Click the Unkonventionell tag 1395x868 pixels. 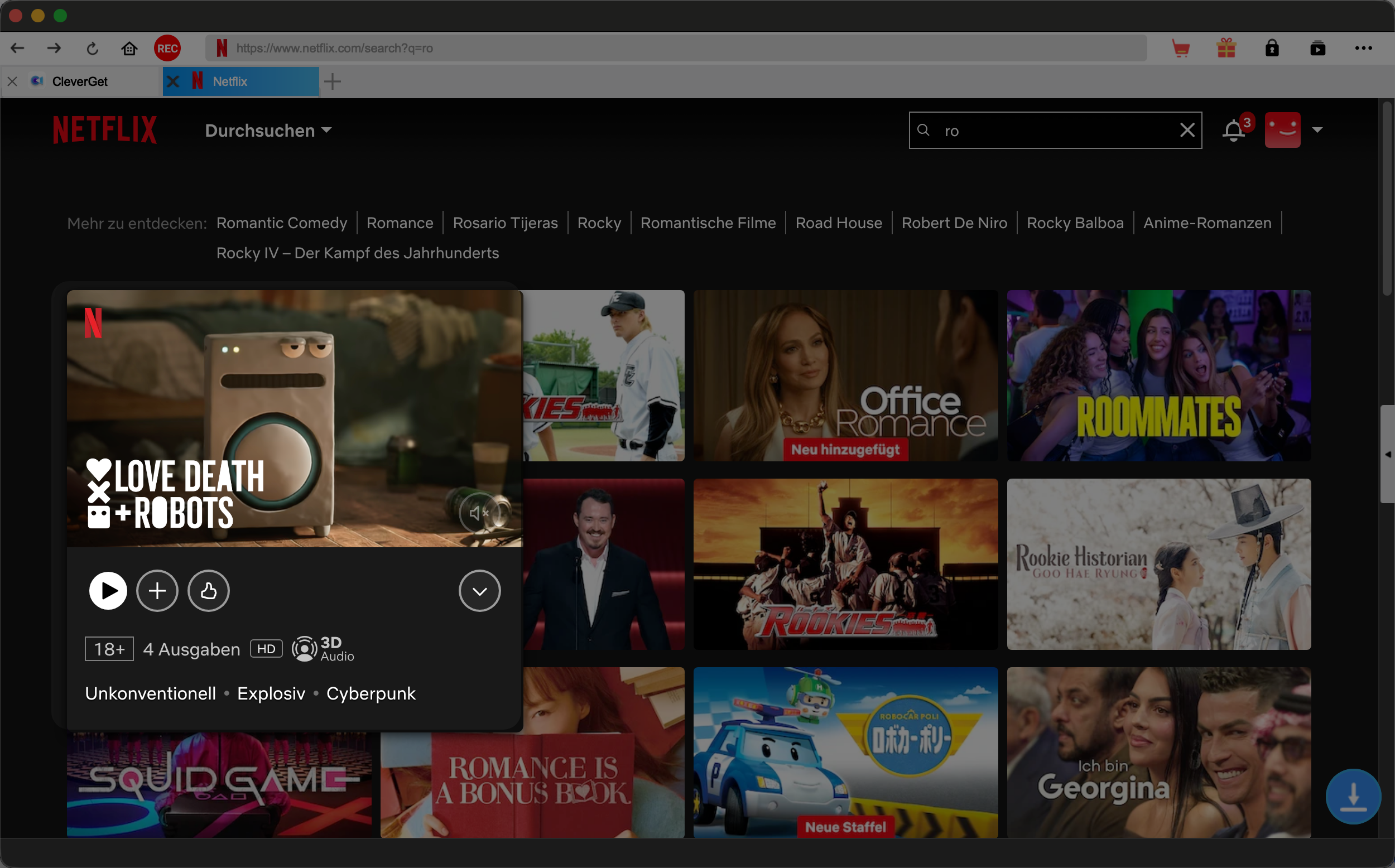pos(151,693)
